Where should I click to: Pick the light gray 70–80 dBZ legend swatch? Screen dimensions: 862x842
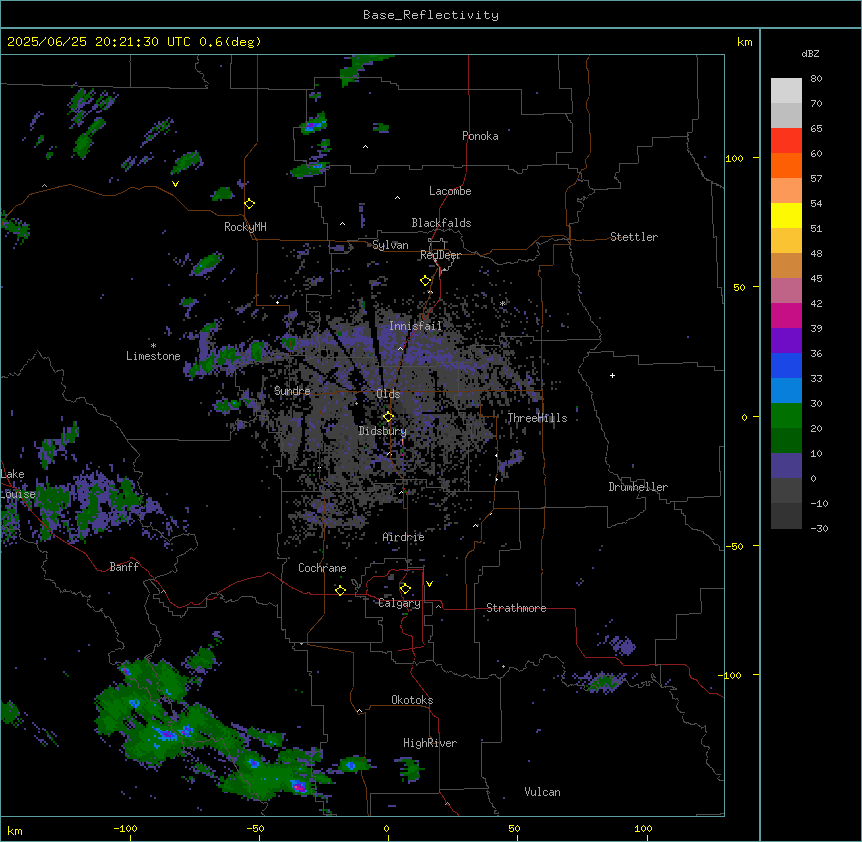(786, 91)
